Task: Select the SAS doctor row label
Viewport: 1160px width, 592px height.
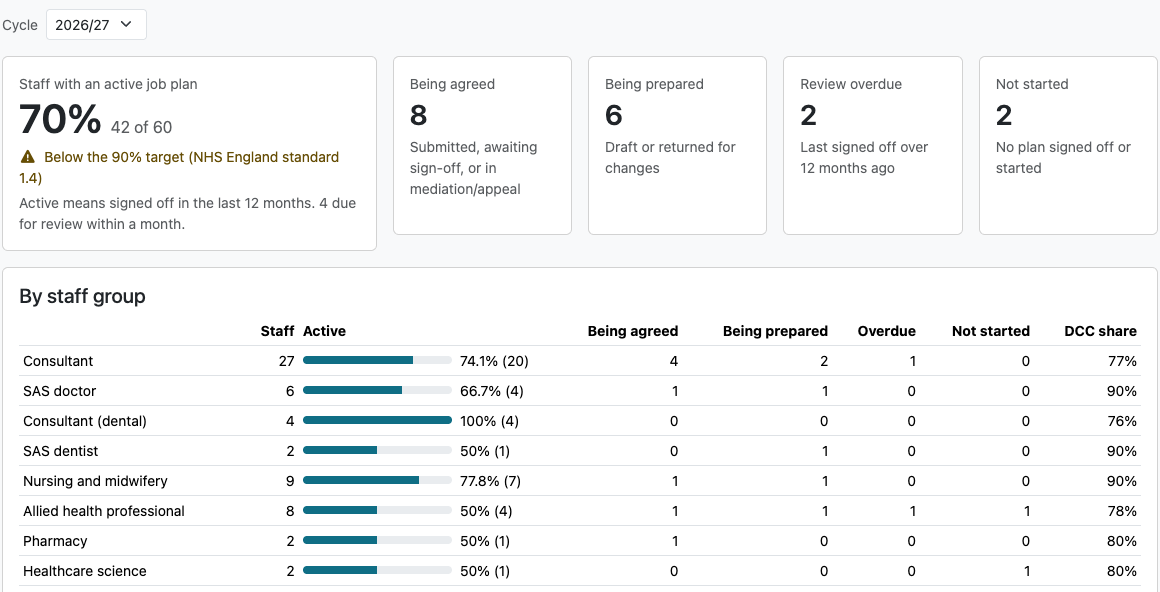Action: coord(59,391)
